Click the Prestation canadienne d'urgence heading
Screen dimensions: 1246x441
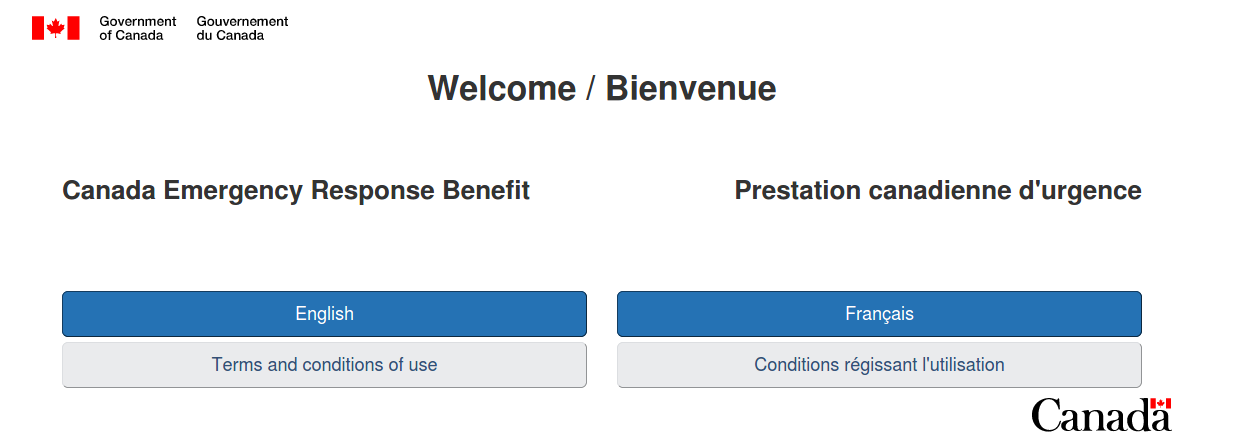pos(938,190)
